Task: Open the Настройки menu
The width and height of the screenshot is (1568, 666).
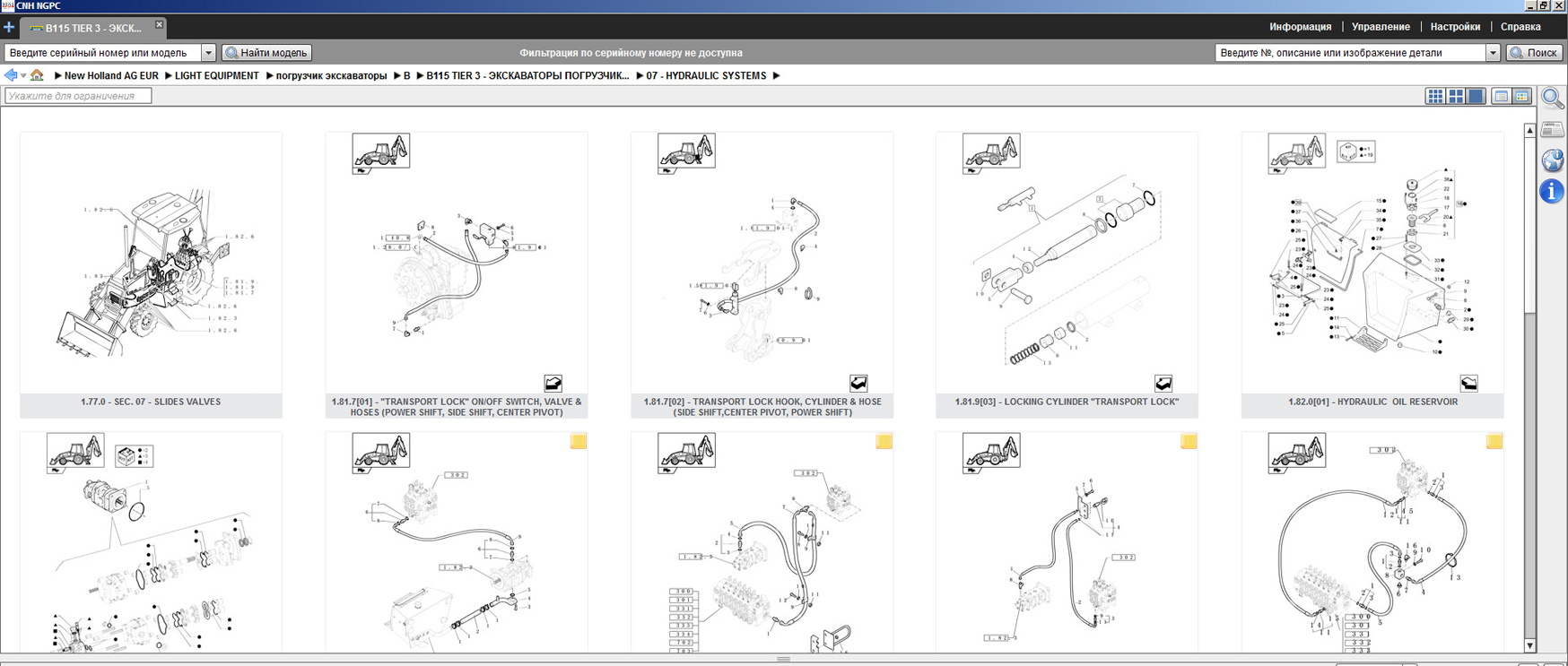Action: pyautogui.click(x=1455, y=27)
